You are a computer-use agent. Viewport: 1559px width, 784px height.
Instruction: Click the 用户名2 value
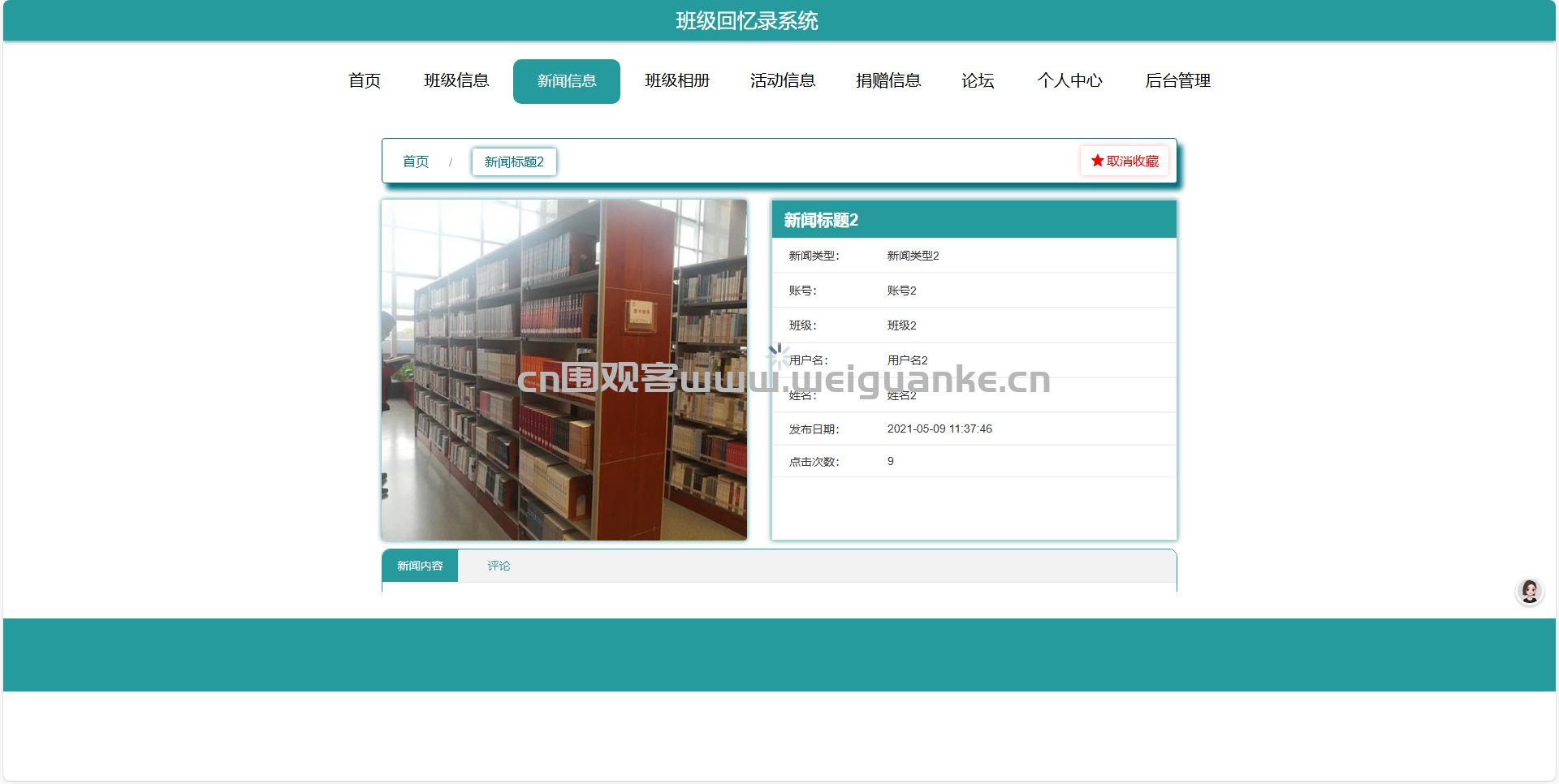pyautogui.click(x=907, y=360)
